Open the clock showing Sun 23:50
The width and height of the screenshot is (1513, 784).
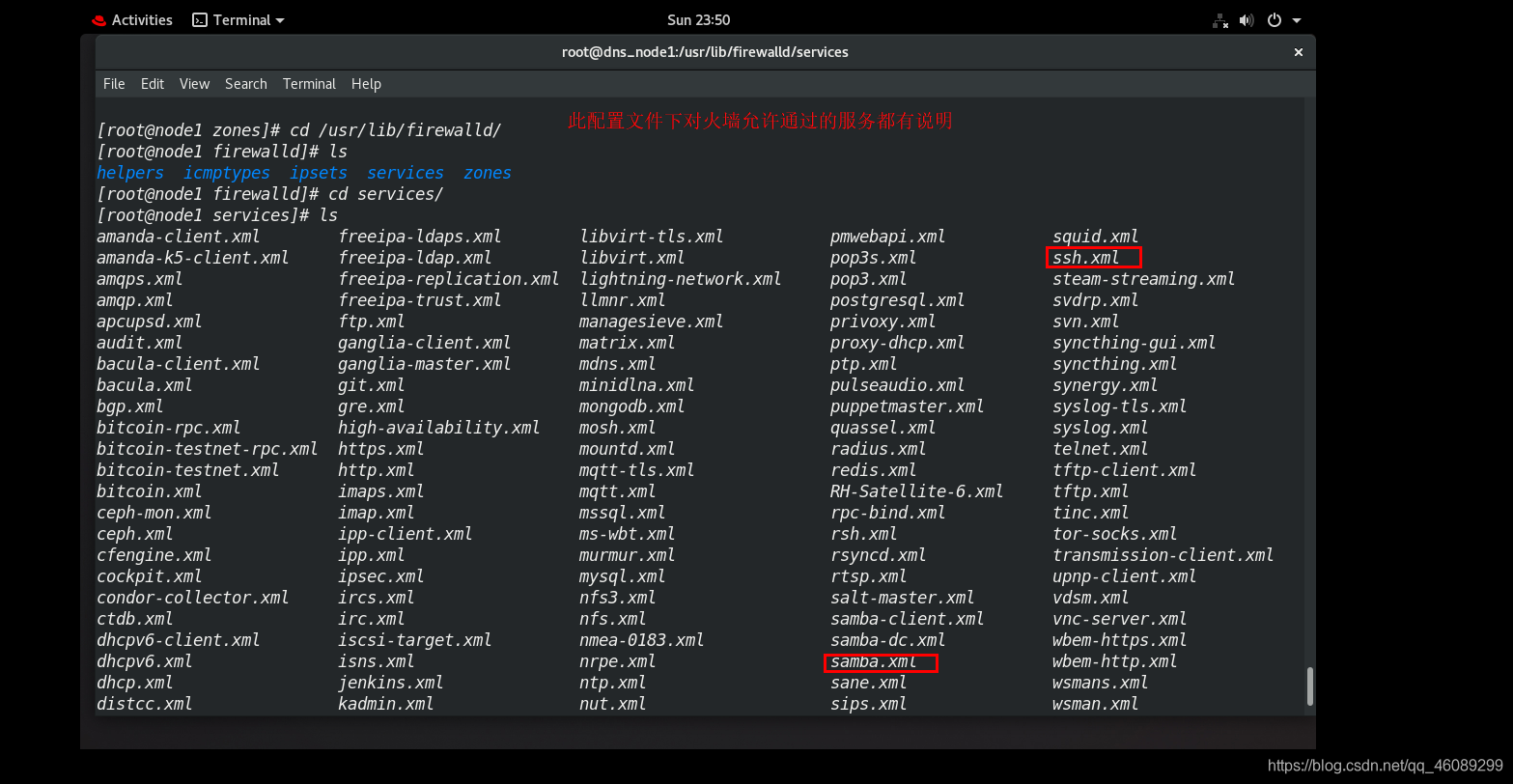tap(698, 20)
